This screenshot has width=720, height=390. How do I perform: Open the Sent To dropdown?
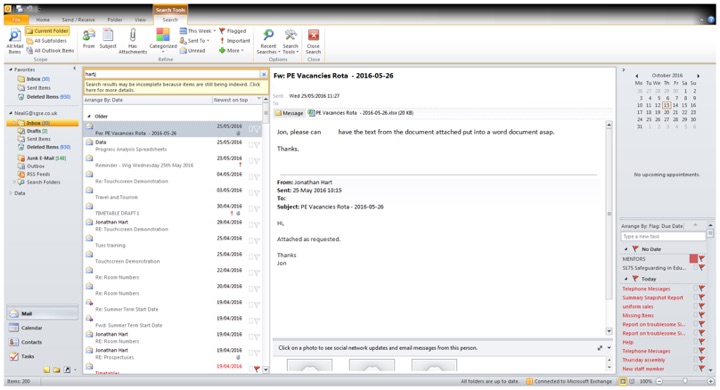coord(195,41)
